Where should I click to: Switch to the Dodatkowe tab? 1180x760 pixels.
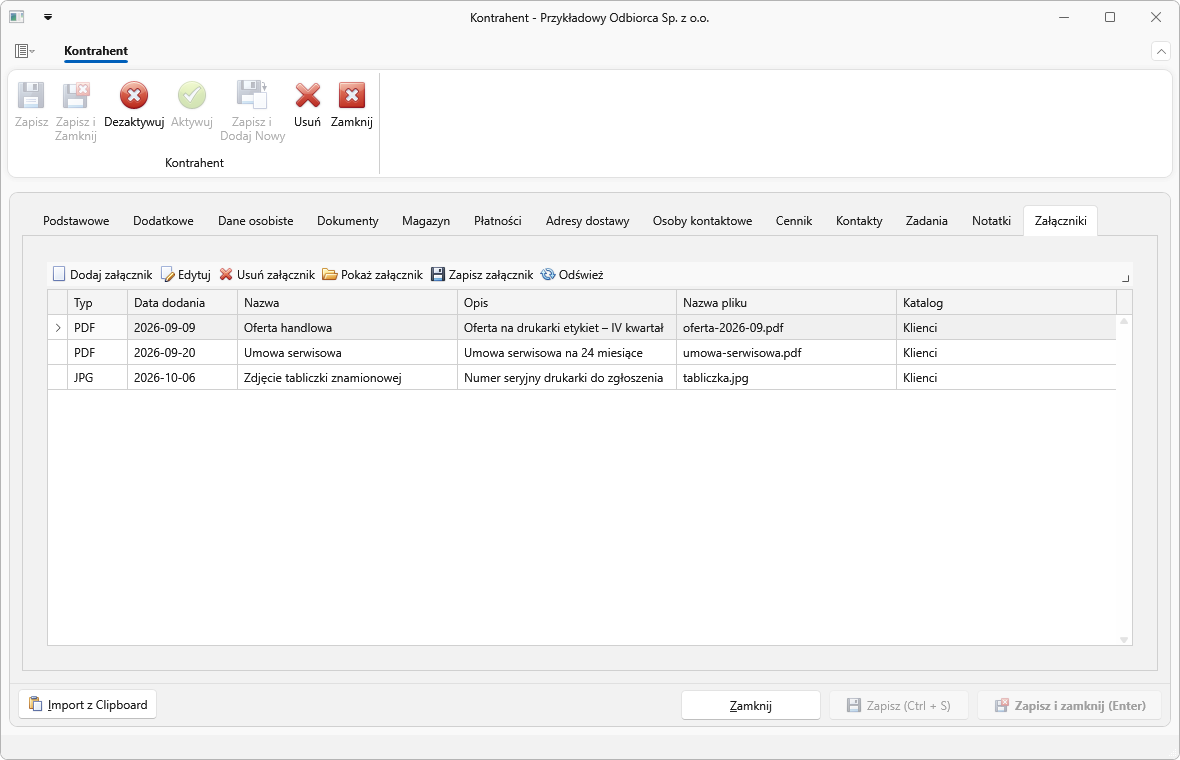pos(163,221)
